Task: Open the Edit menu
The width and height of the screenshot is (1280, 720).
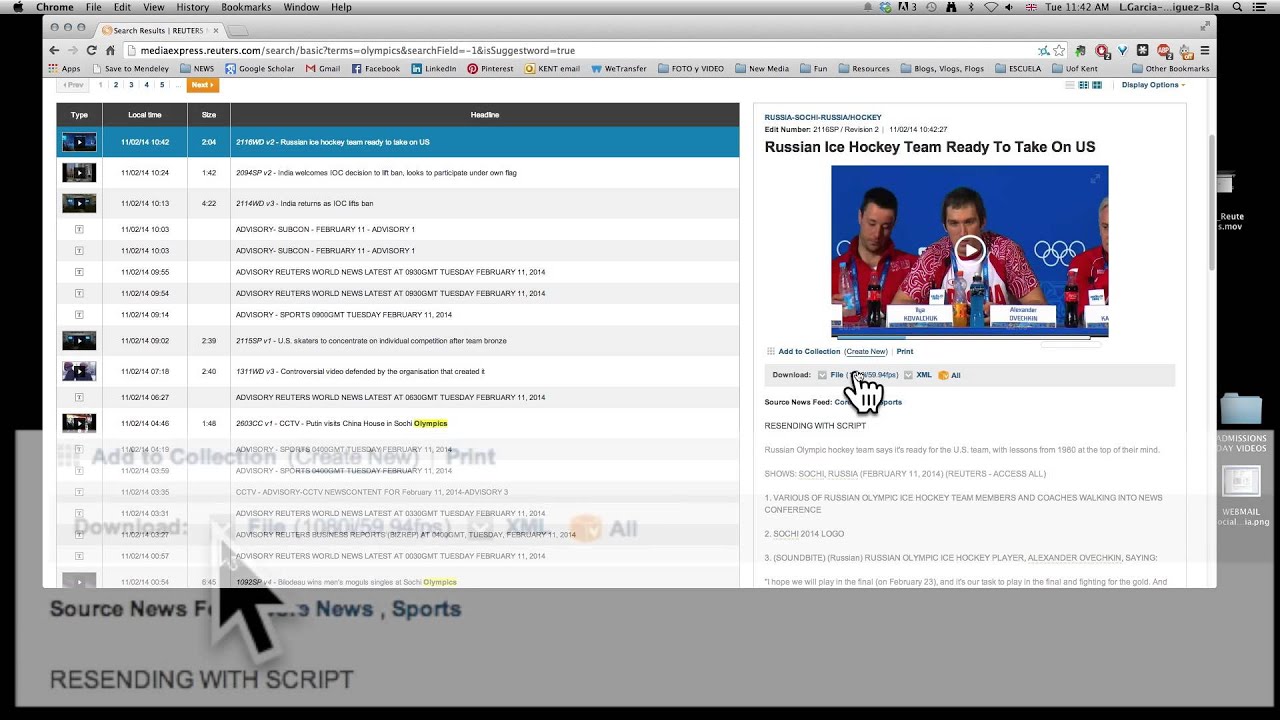Action: 122,7
